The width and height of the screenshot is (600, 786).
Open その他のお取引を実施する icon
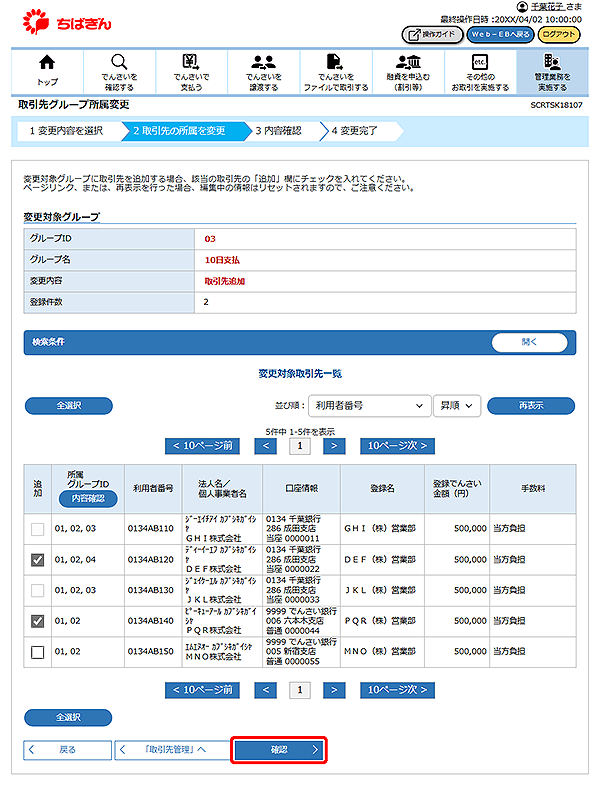[x=479, y=63]
